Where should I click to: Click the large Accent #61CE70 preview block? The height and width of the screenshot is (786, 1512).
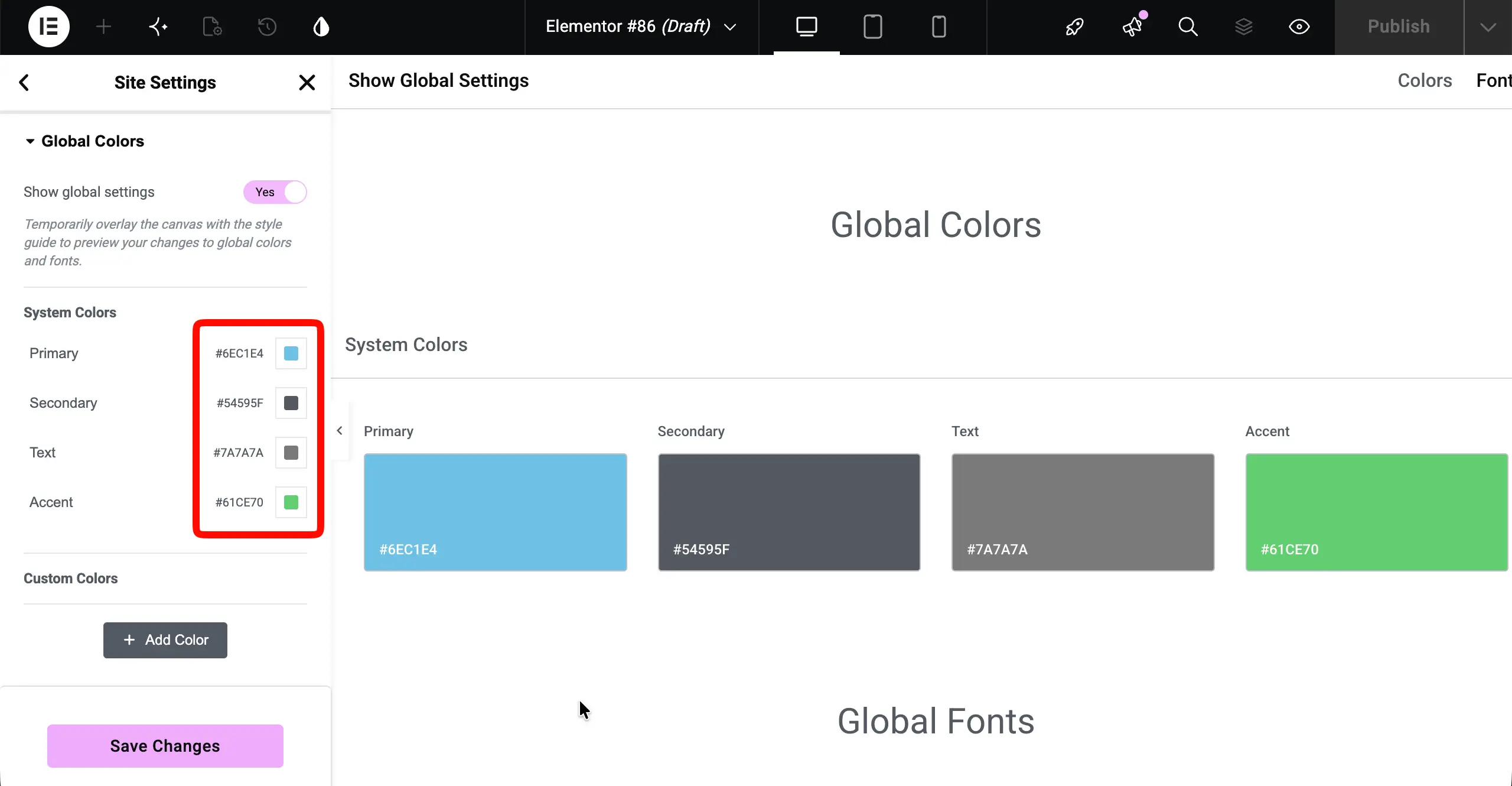[x=1376, y=512]
